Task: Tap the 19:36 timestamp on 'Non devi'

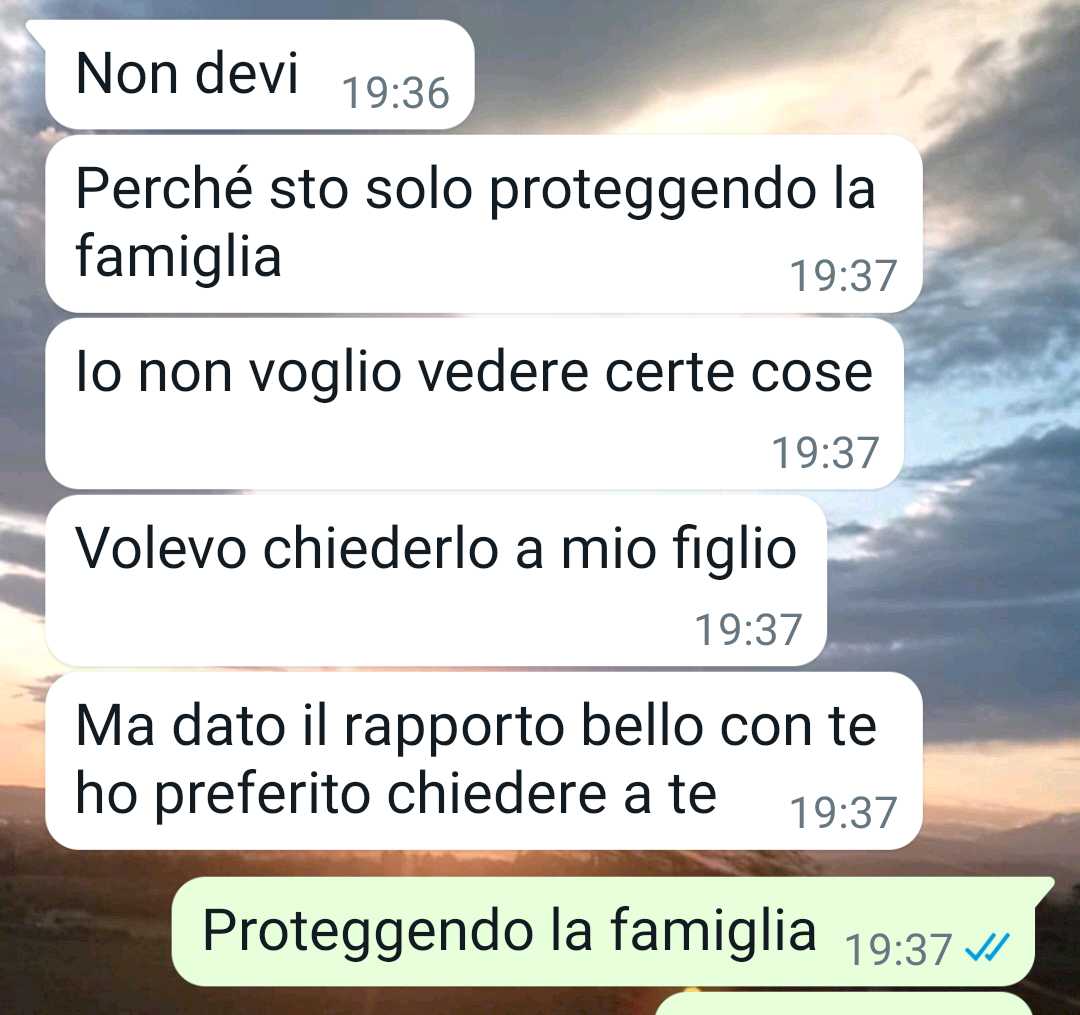Action: [396, 93]
